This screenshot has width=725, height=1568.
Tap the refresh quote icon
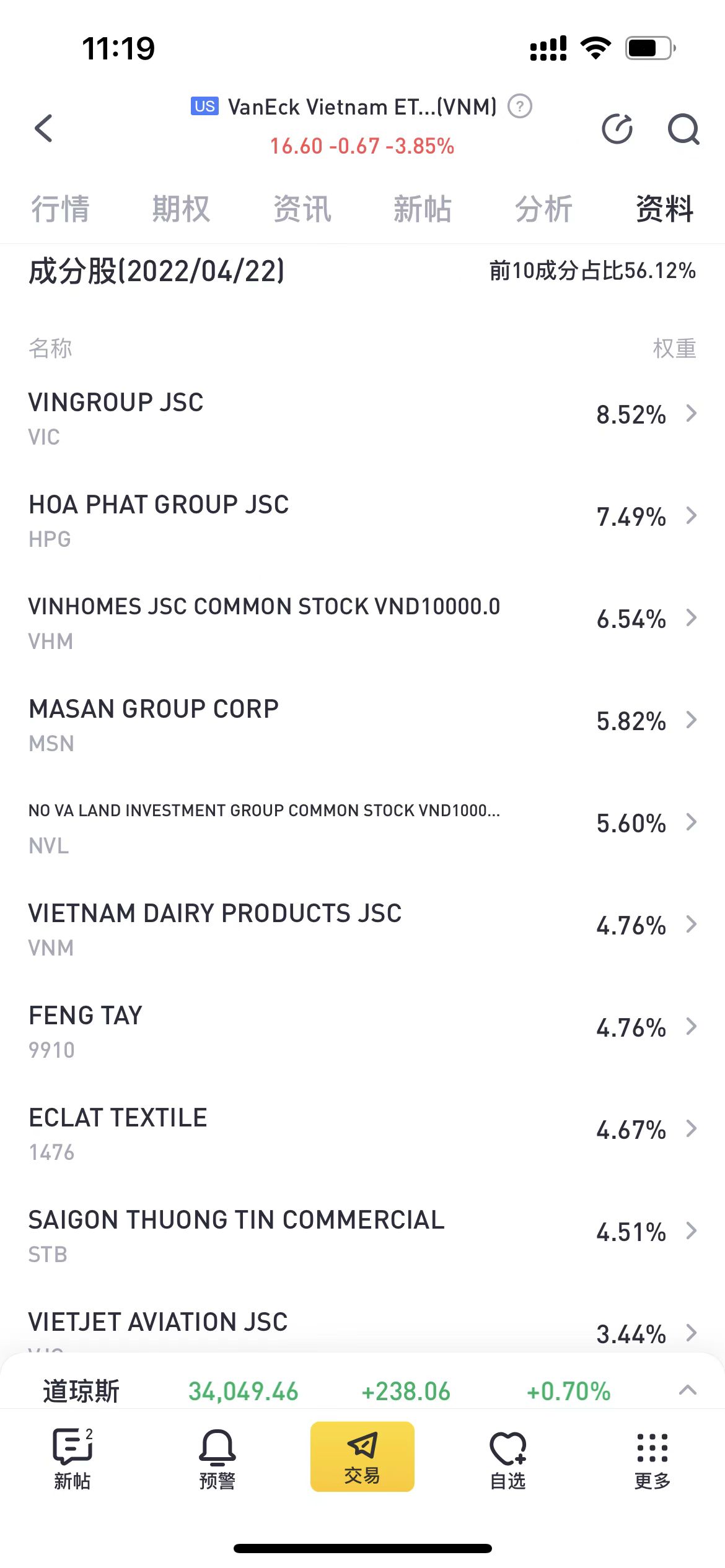617,129
